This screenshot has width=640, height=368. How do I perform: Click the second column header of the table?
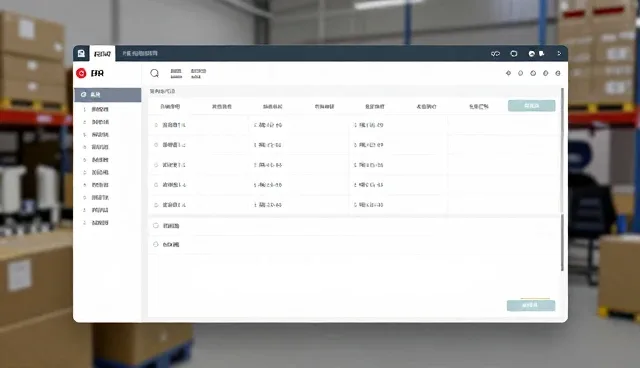pos(222,106)
